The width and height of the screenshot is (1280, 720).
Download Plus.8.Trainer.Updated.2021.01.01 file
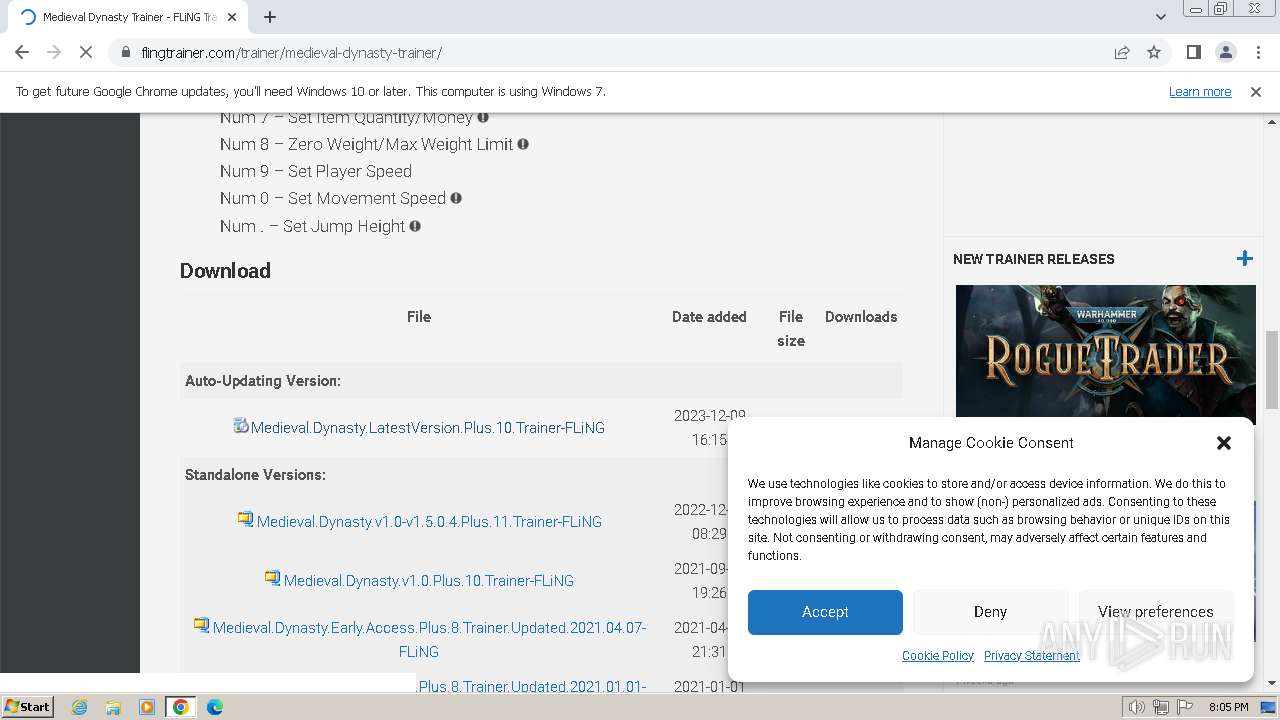pyautogui.click(x=531, y=686)
